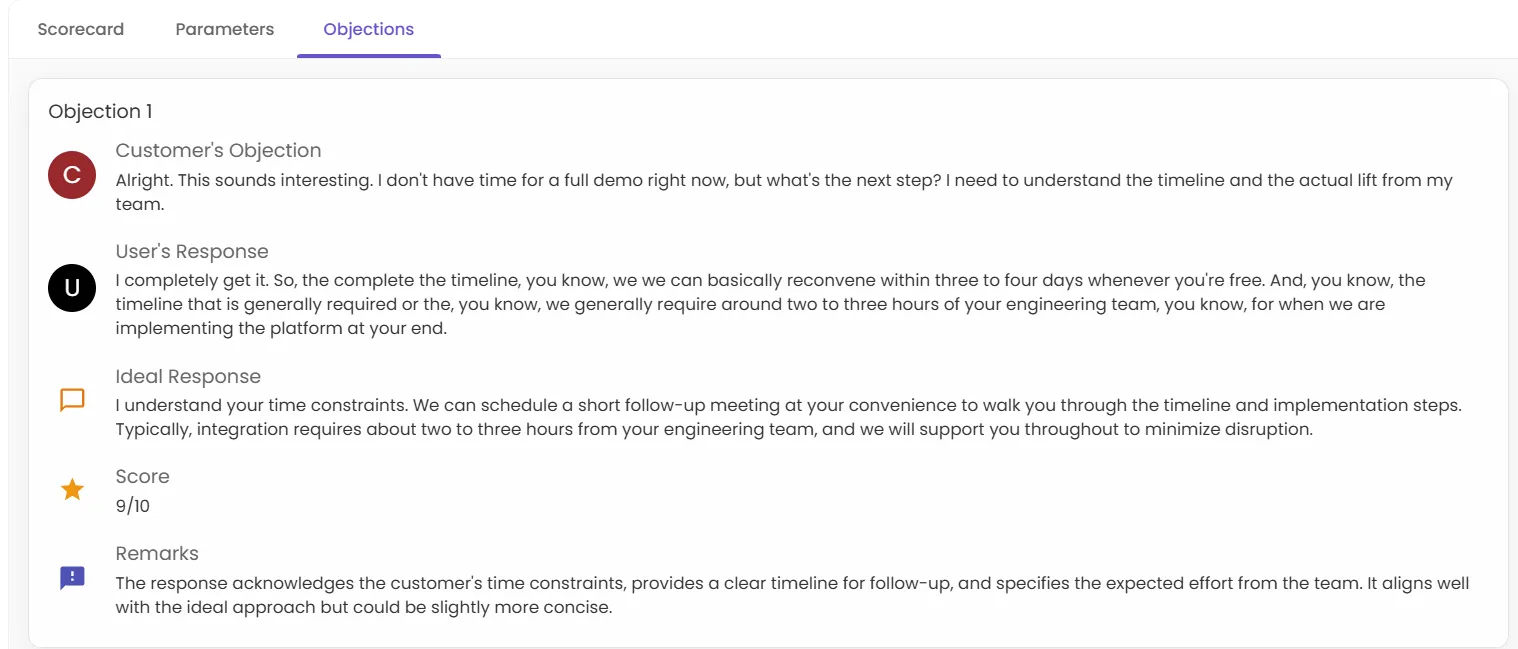
Task: Click the User's Response heading
Action: click(x=192, y=251)
